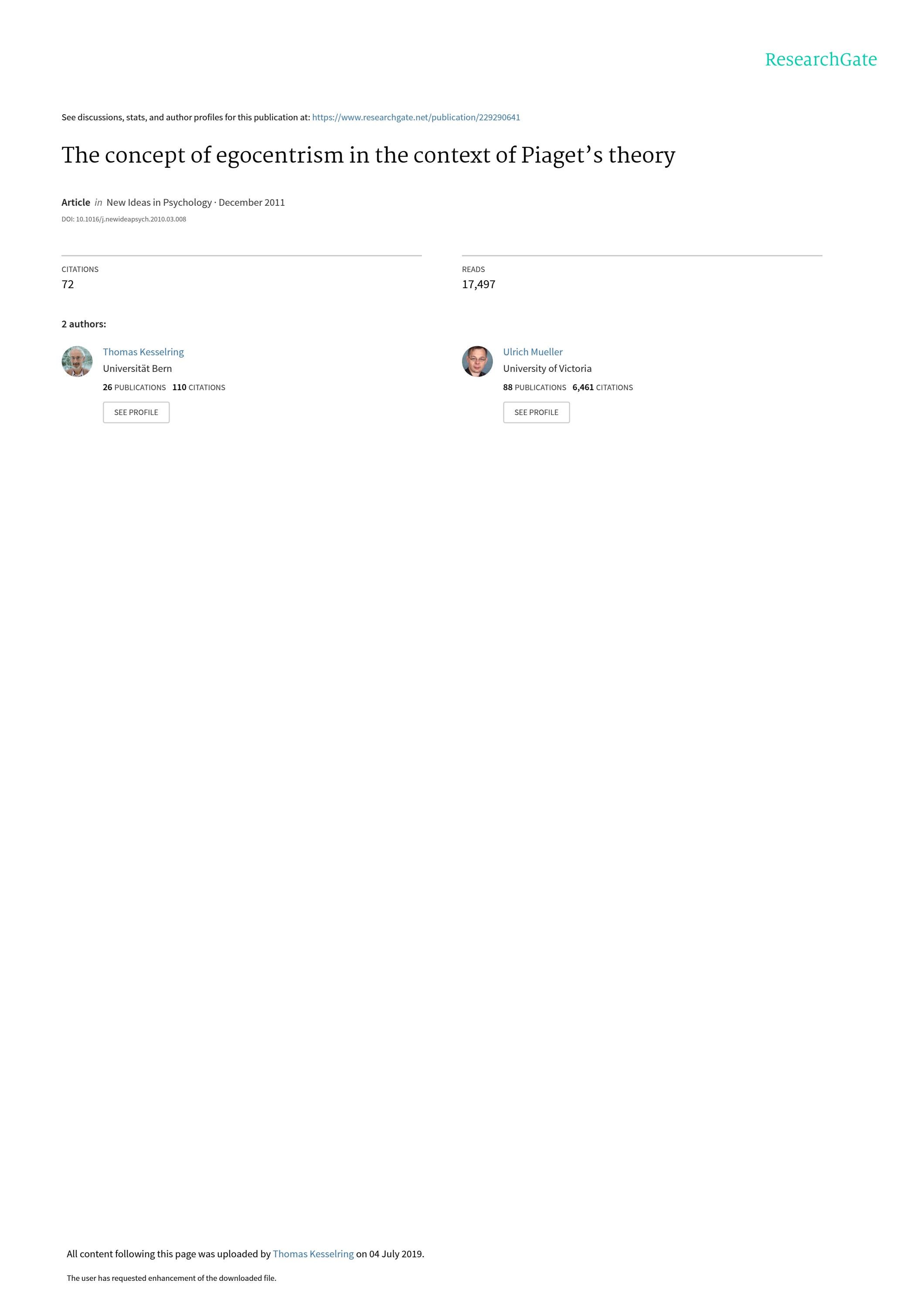
Task: Click Kesselring's 26 publications stat
Action: [x=134, y=387]
